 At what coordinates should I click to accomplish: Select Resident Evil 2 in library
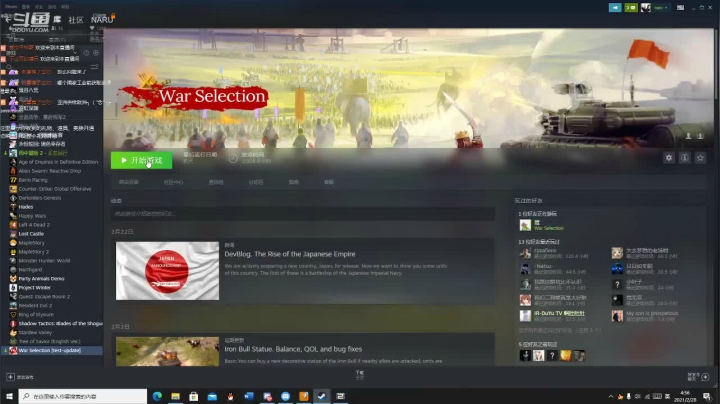coord(35,305)
